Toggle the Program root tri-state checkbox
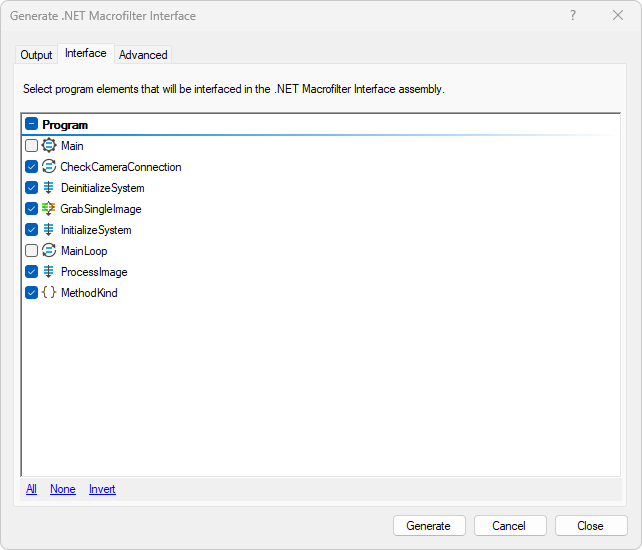The height and width of the screenshot is (550, 642). point(31,125)
